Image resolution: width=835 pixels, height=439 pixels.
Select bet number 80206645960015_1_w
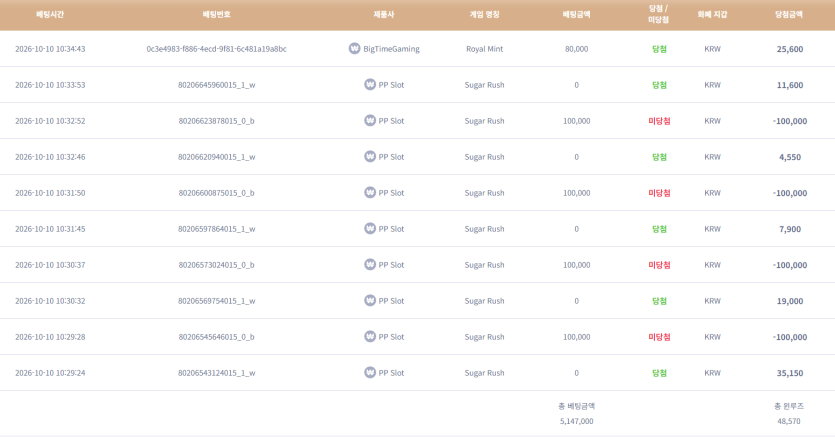point(217,85)
